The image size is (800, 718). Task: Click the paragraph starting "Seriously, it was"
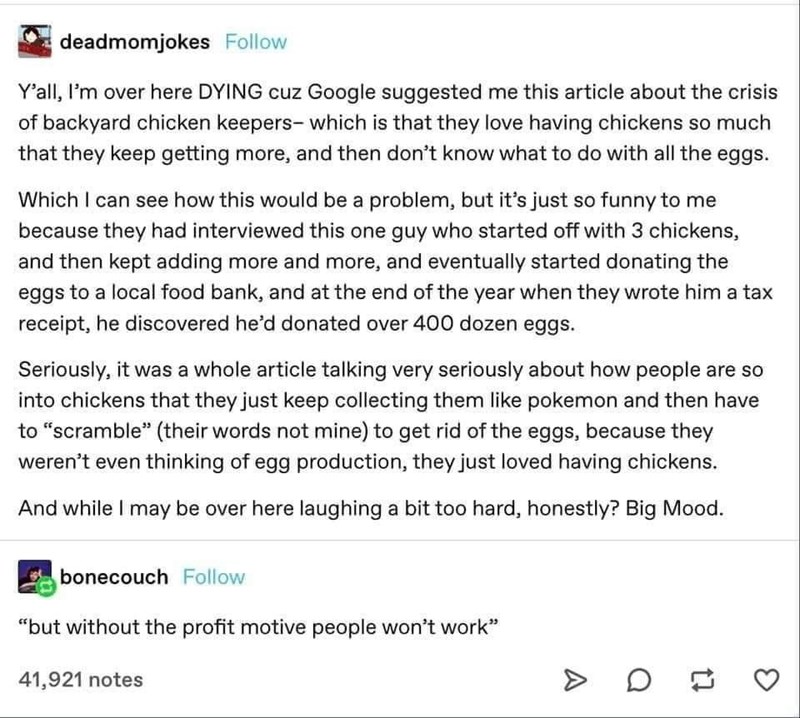(x=390, y=415)
